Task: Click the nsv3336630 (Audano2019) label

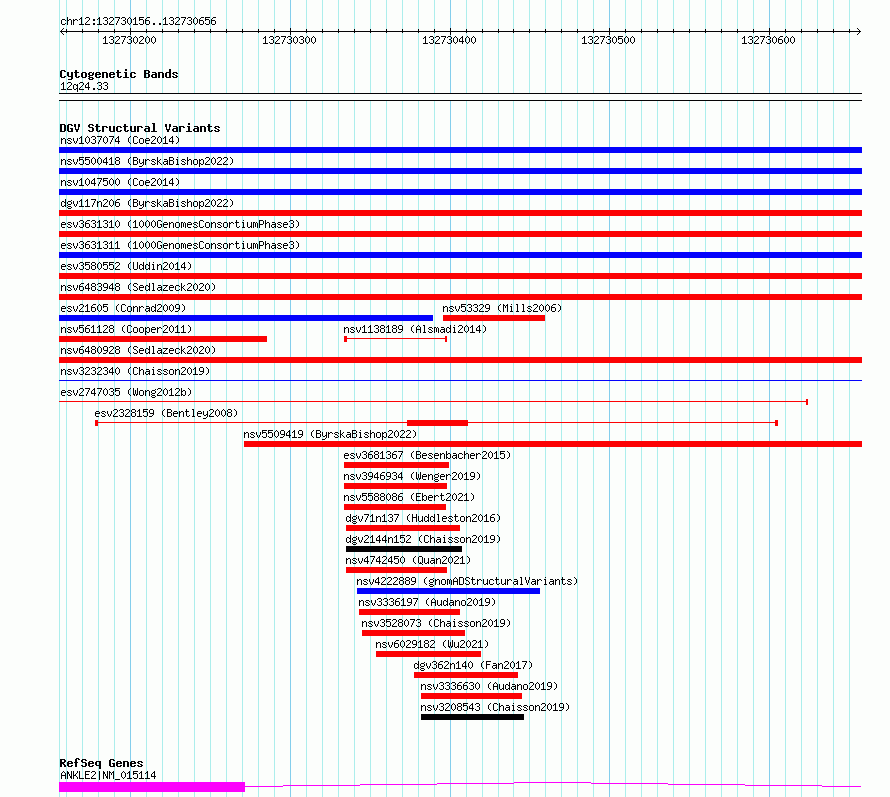Action: 489,686
